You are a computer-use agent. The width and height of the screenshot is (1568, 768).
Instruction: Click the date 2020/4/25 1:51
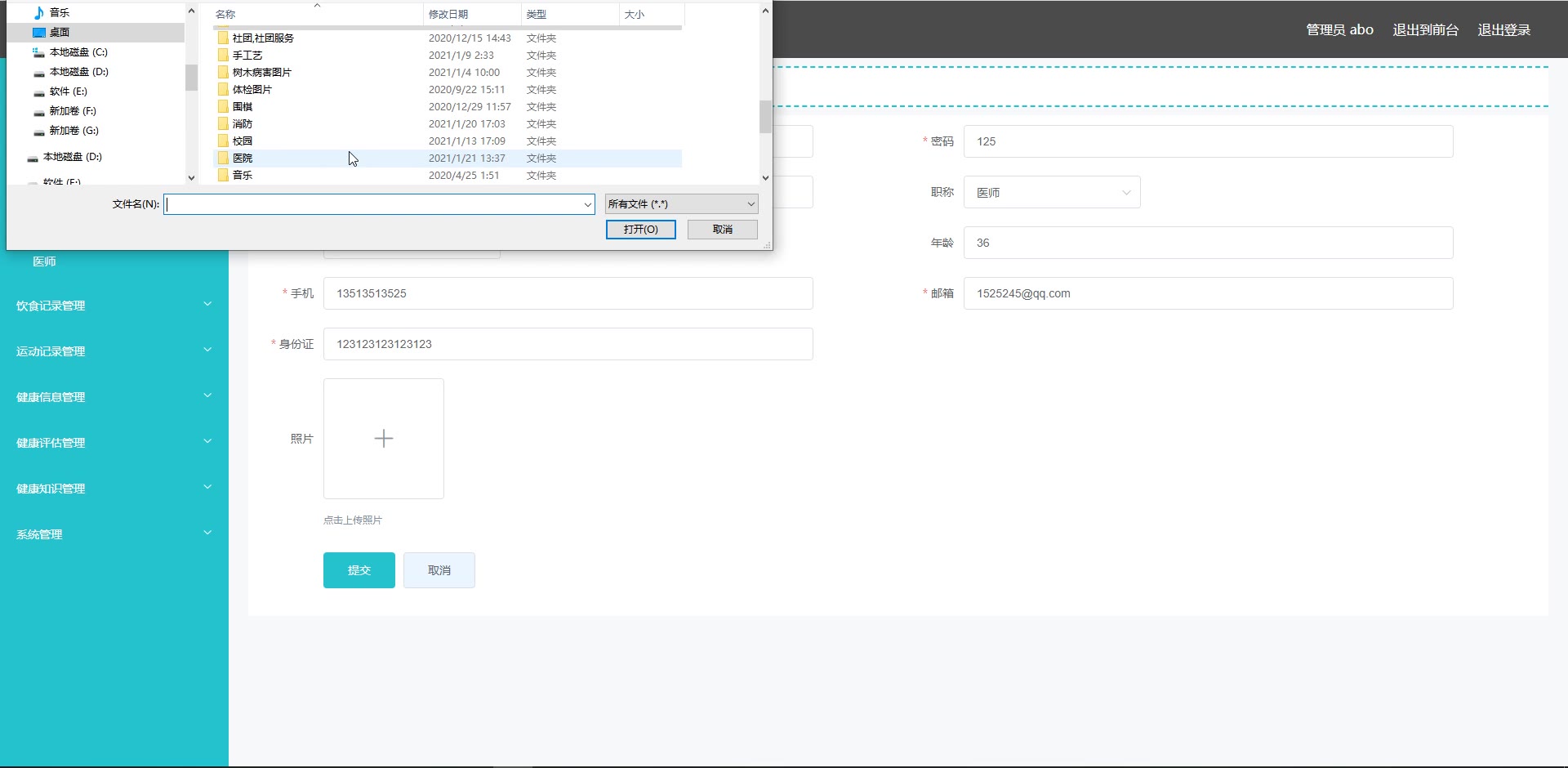[464, 175]
